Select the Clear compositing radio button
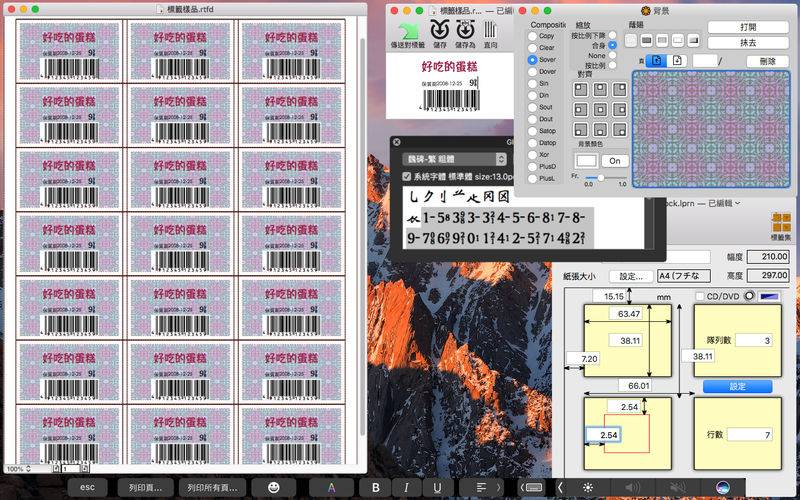The height and width of the screenshot is (500, 800). tap(533, 48)
